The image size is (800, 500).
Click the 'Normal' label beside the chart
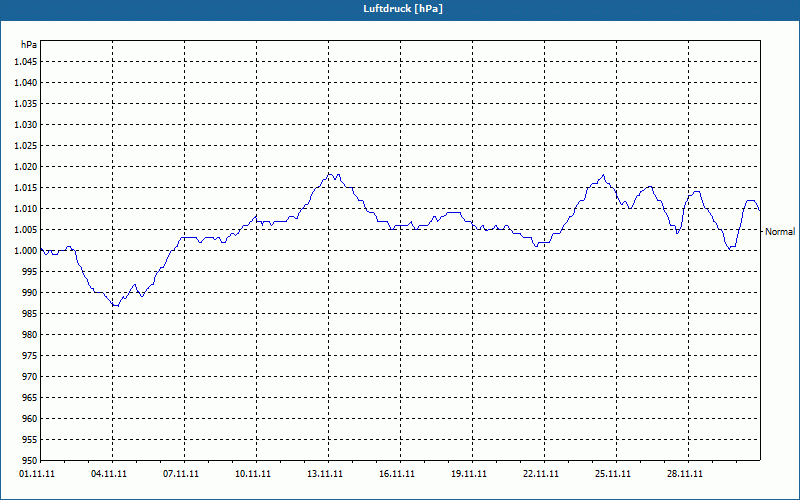tap(780, 232)
